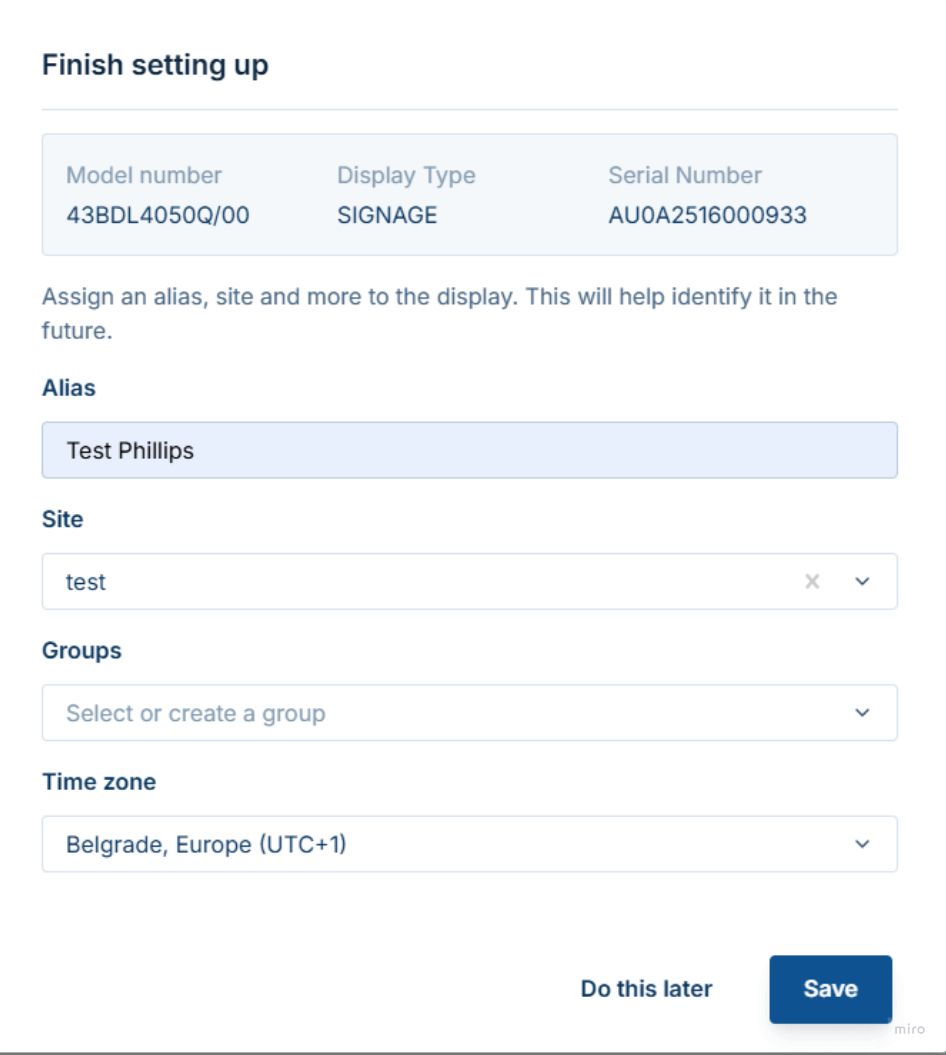Clear the selected site with the X icon
This screenshot has height=1055, width=946.
coord(812,581)
